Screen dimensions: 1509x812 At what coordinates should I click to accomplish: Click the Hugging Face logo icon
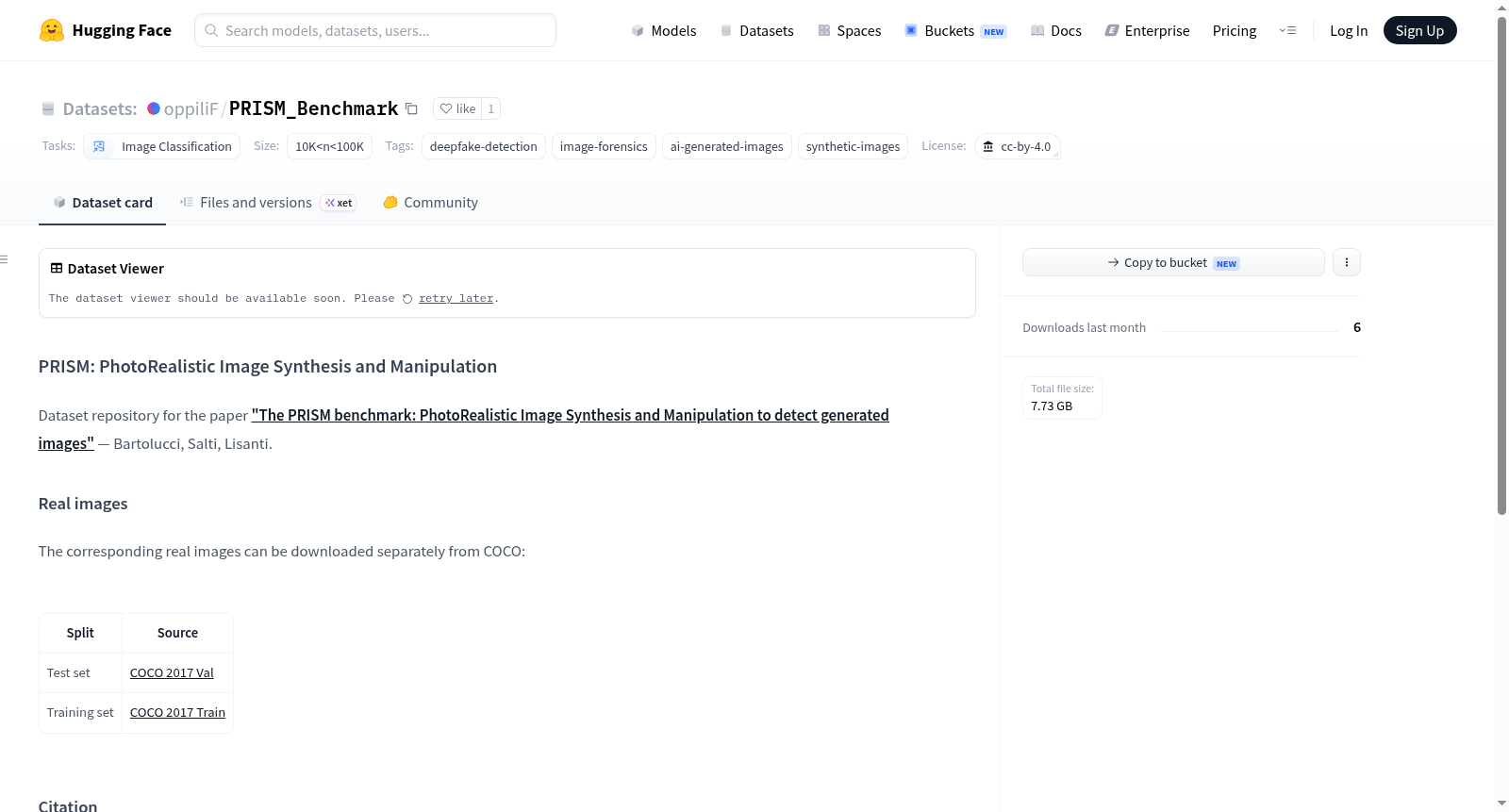click(52, 30)
